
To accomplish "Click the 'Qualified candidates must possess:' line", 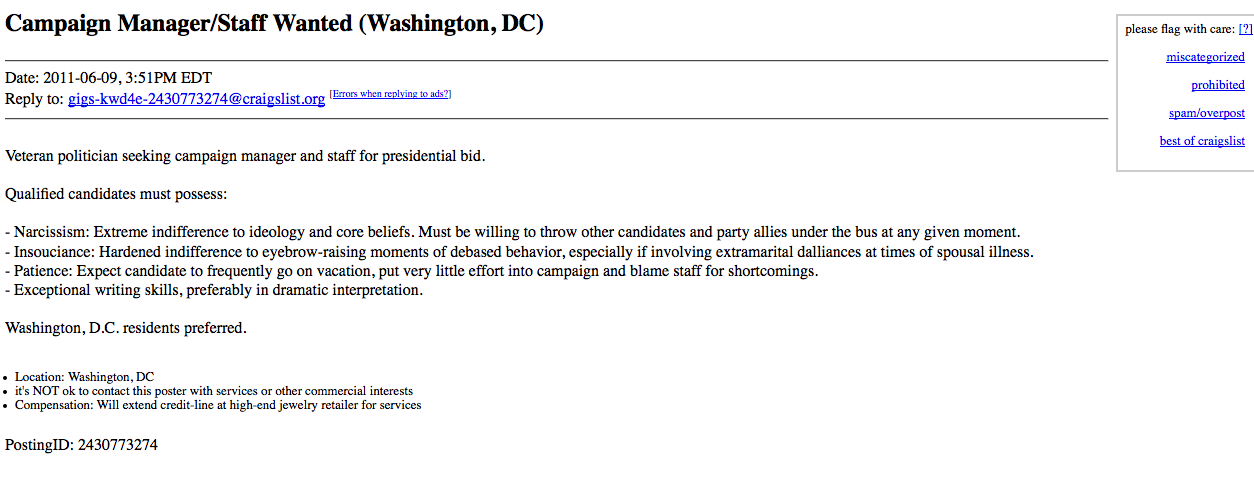I will 116,193.
